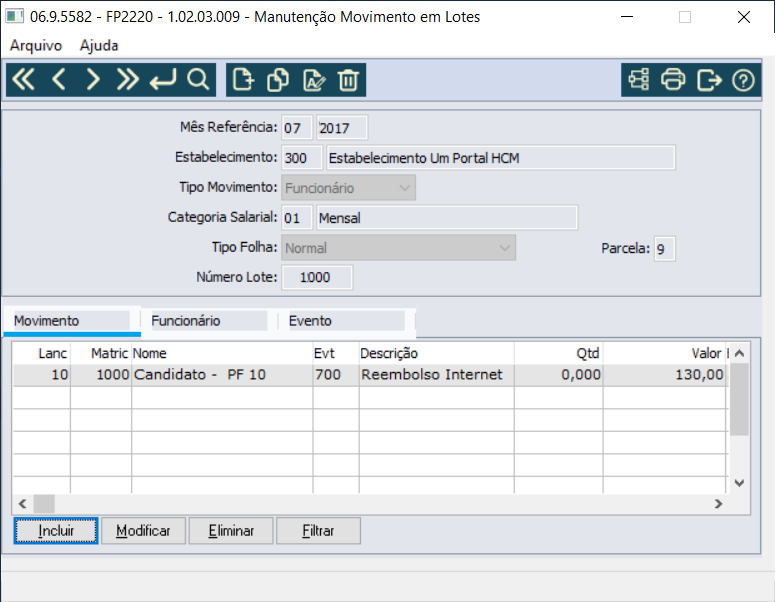Click the horizontal scroll left arrow
Screen dimensions: 776x602
22,504
